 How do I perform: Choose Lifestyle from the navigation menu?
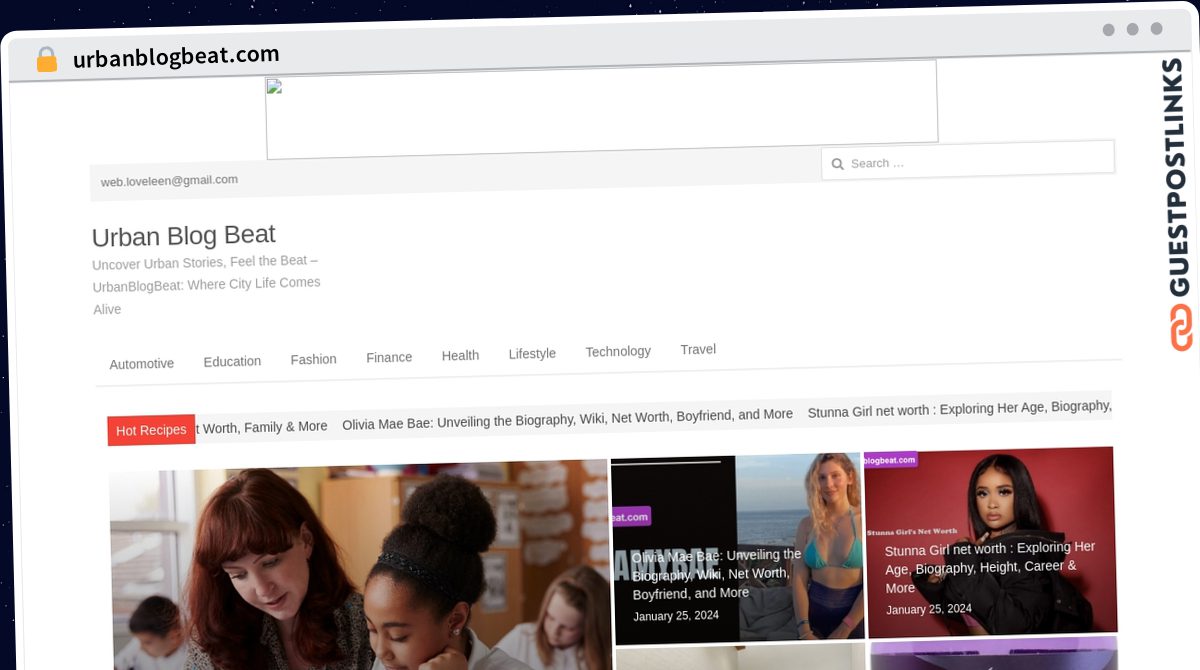[x=532, y=353]
